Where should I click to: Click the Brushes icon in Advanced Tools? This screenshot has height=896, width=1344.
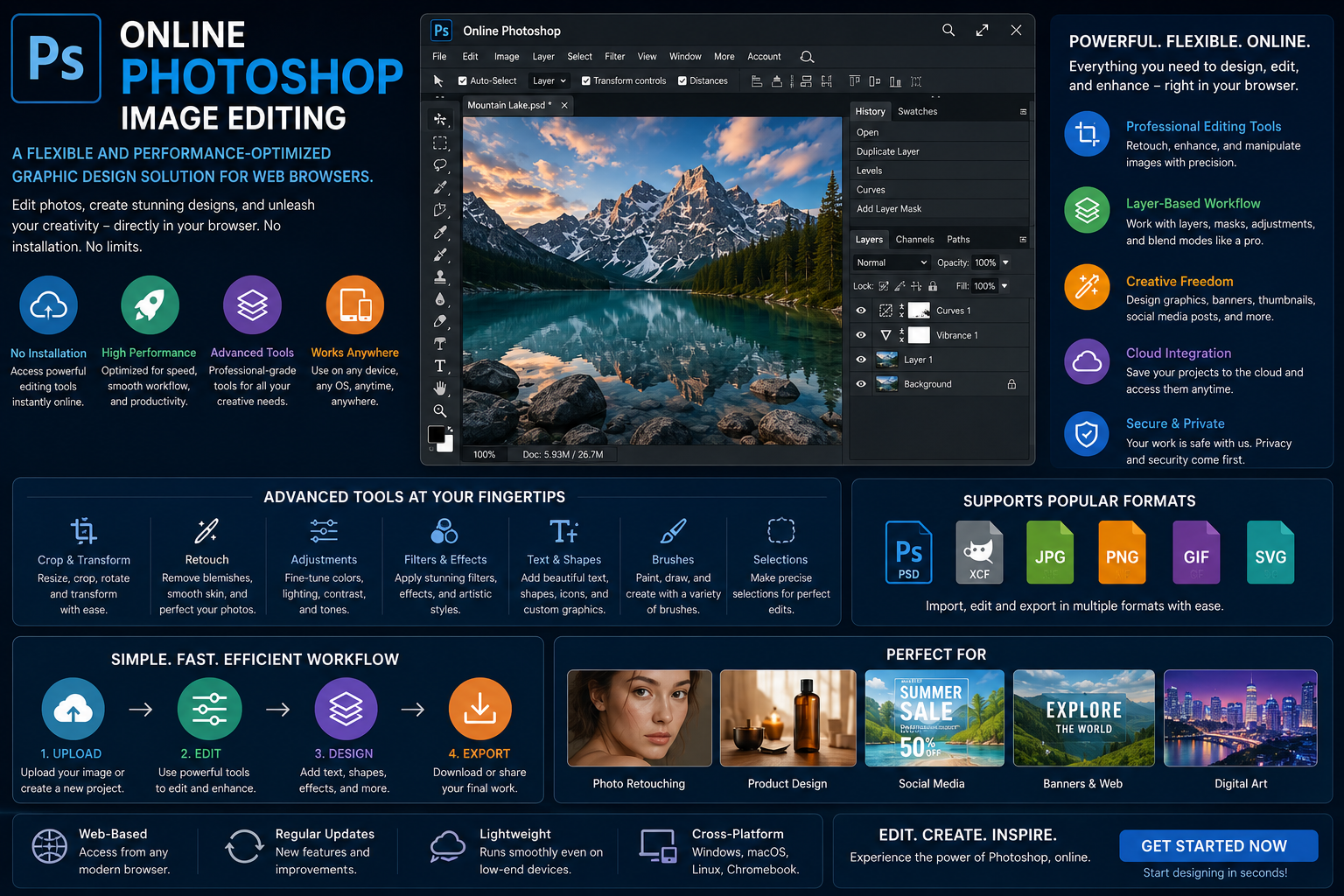tap(673, 530)
